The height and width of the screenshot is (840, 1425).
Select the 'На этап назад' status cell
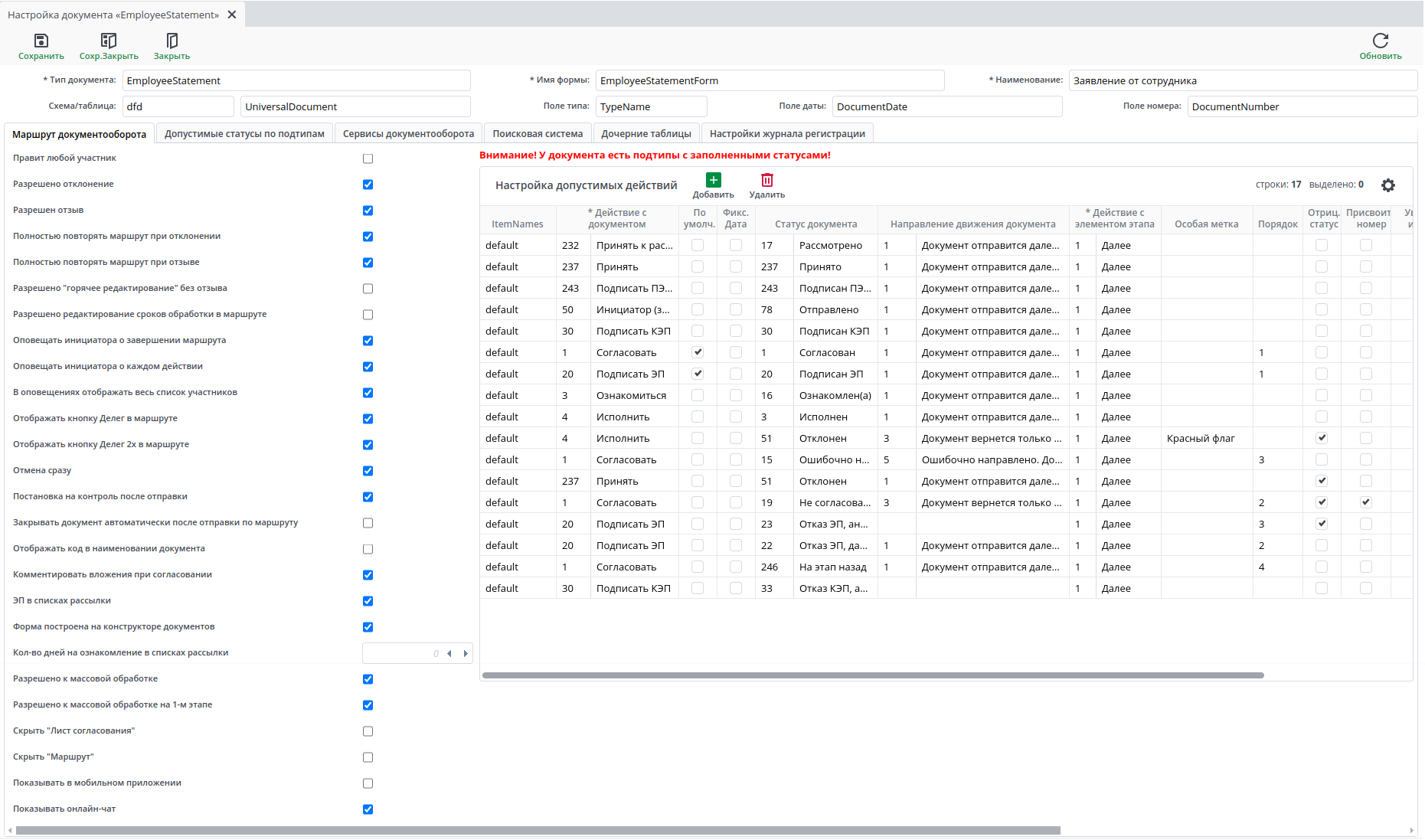(x=835, y=567)
